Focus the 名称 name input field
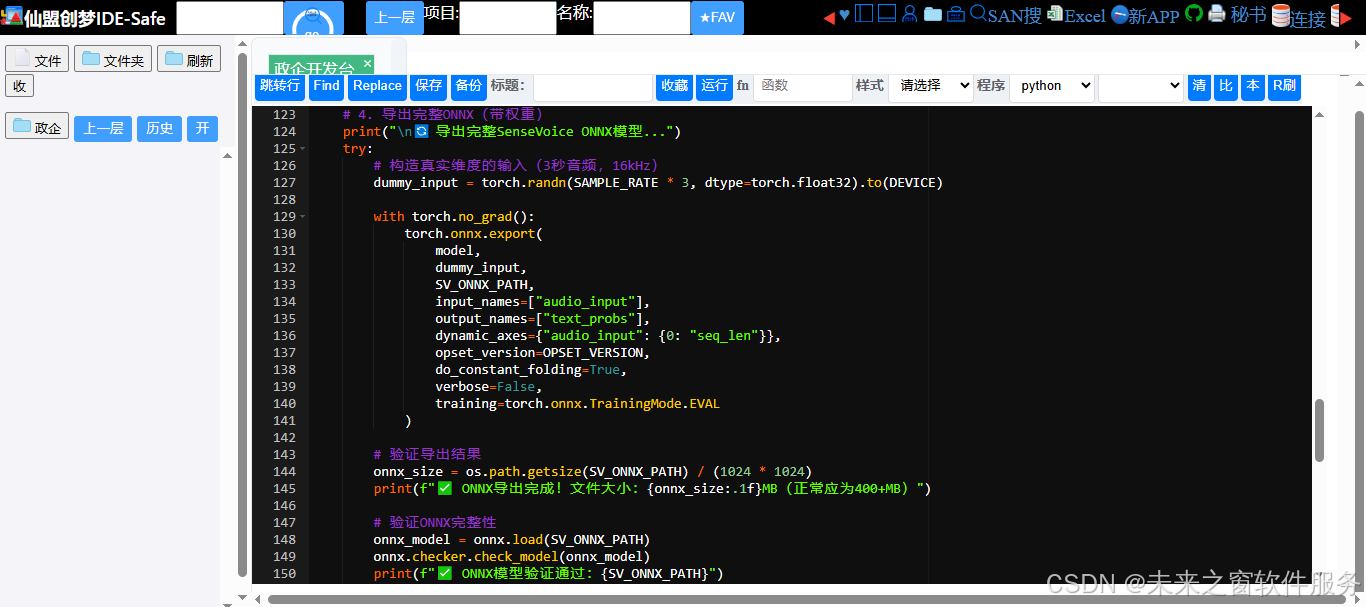Screen dimensions: 1366x607 click(x=642, y=18)
